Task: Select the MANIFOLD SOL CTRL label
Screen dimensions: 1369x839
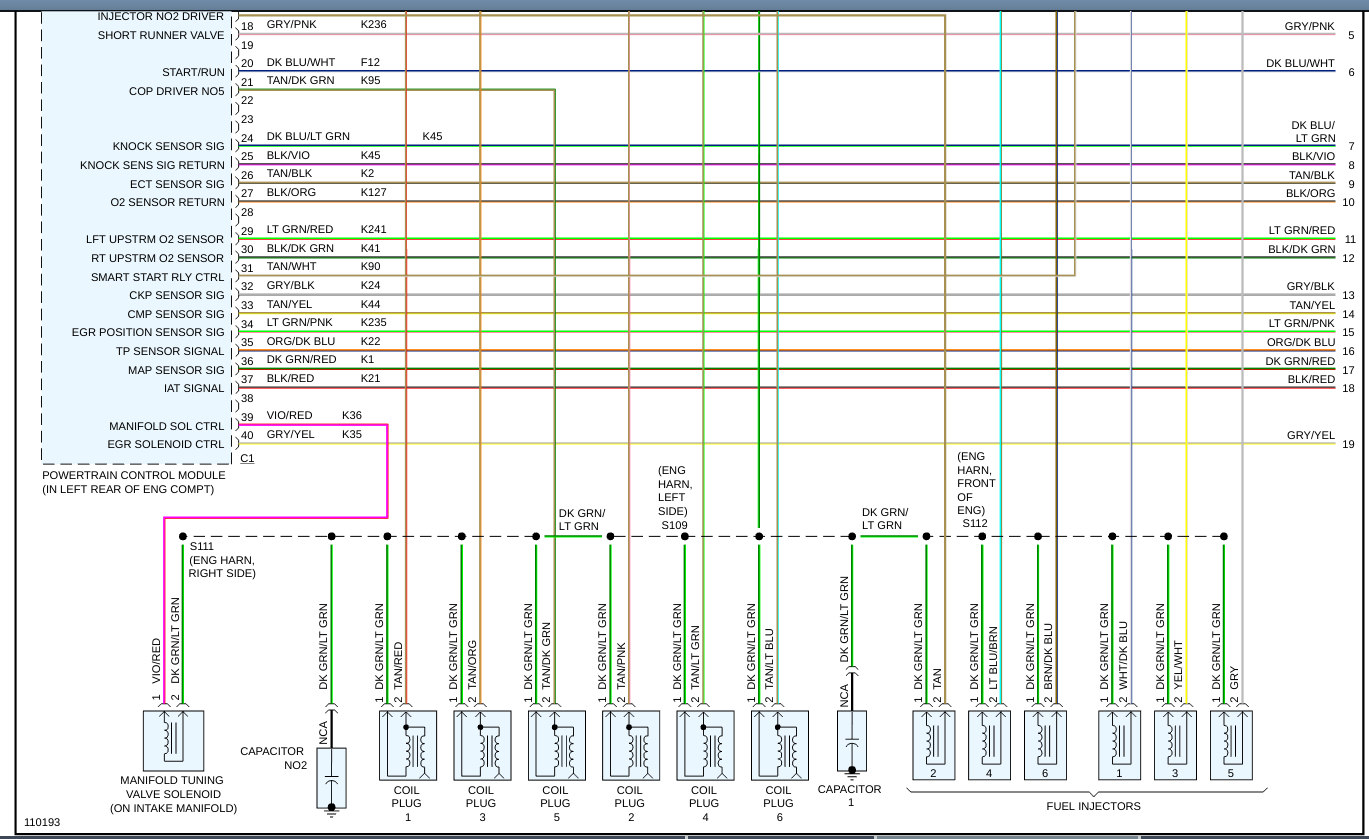Action: pyautogui.click(x=167, y=426)
